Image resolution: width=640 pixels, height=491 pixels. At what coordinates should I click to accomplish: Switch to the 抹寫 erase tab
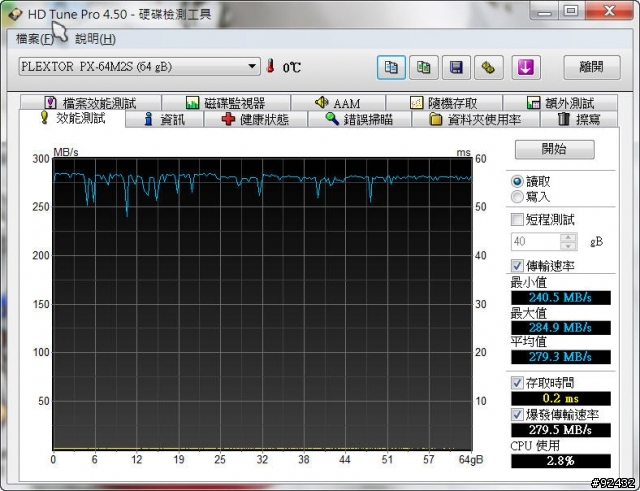pyautogui.click(x=579, y=120)
